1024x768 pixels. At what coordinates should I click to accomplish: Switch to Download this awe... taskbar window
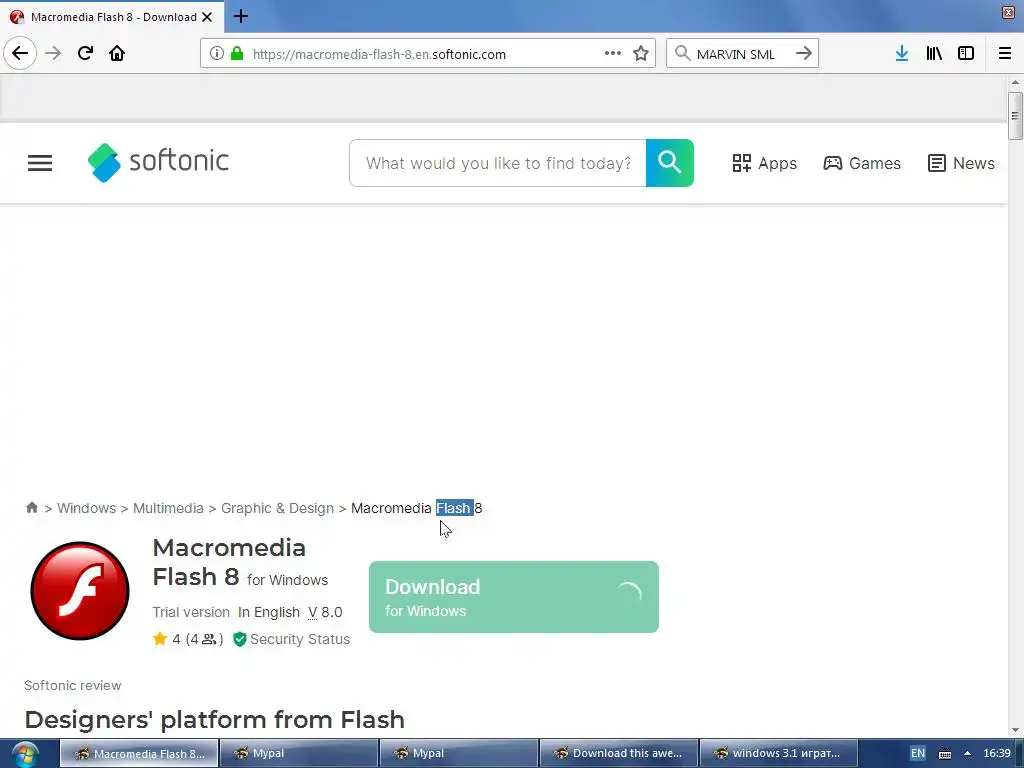[618, 753]
